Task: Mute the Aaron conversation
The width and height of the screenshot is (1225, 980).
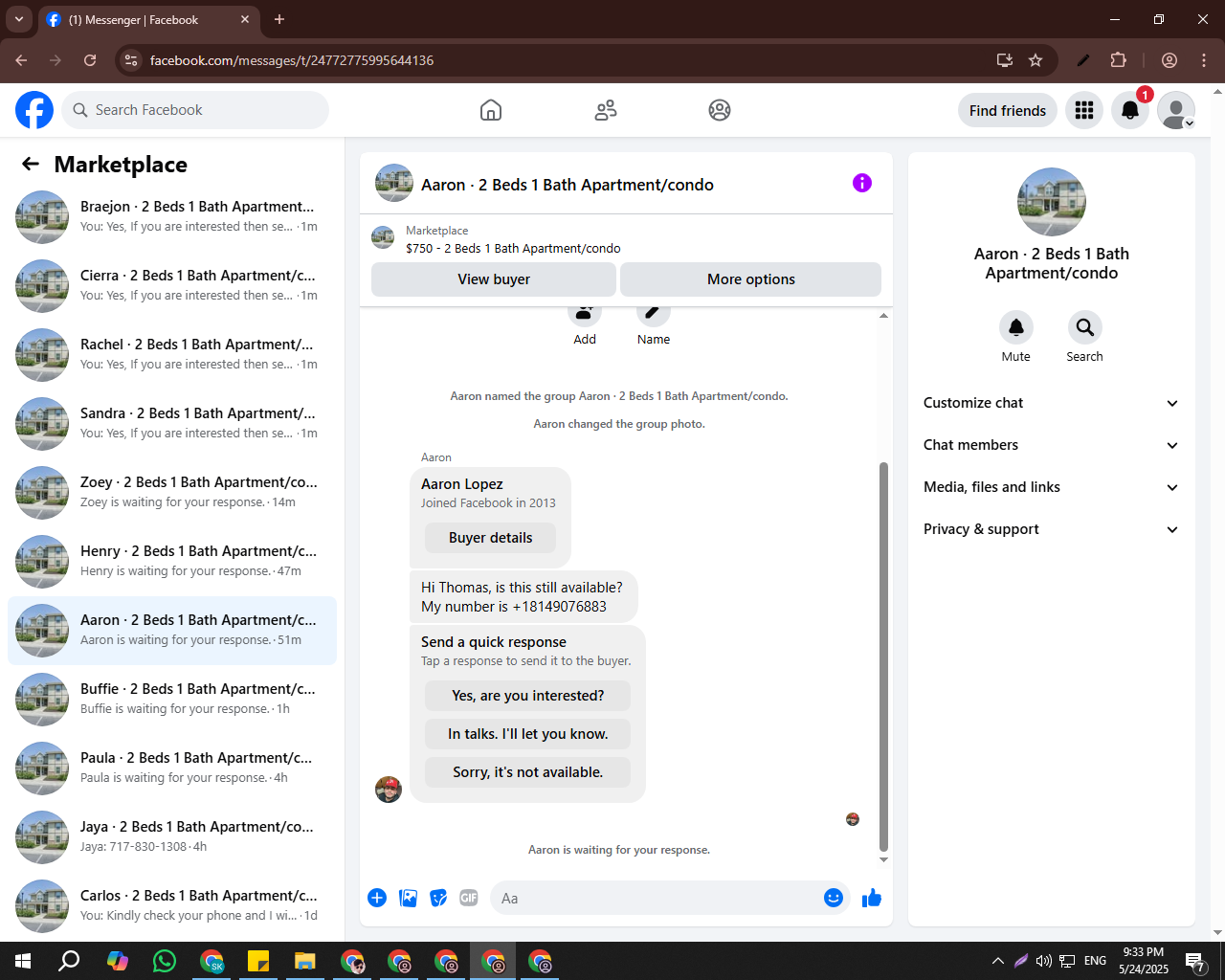Action: point(1016,327)
